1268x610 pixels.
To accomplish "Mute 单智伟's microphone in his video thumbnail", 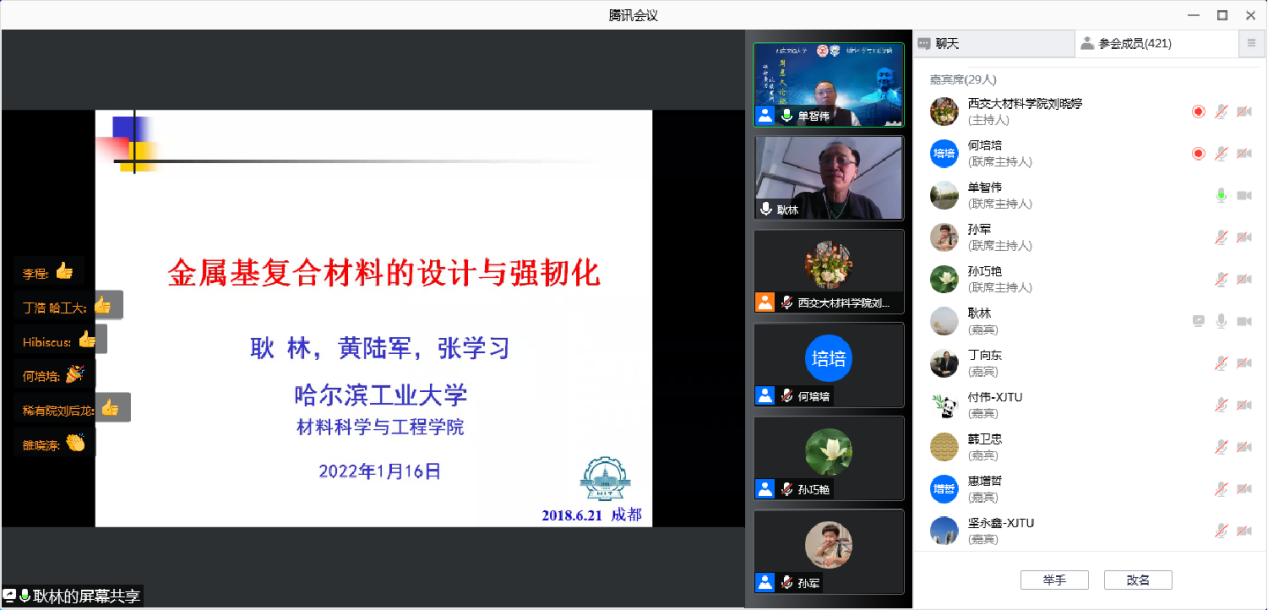I will coord(786,114).
